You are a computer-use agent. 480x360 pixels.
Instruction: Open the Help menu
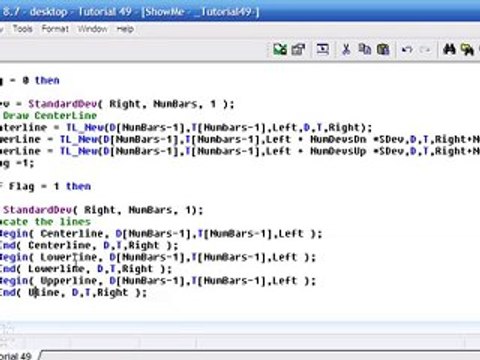[125, 29]
